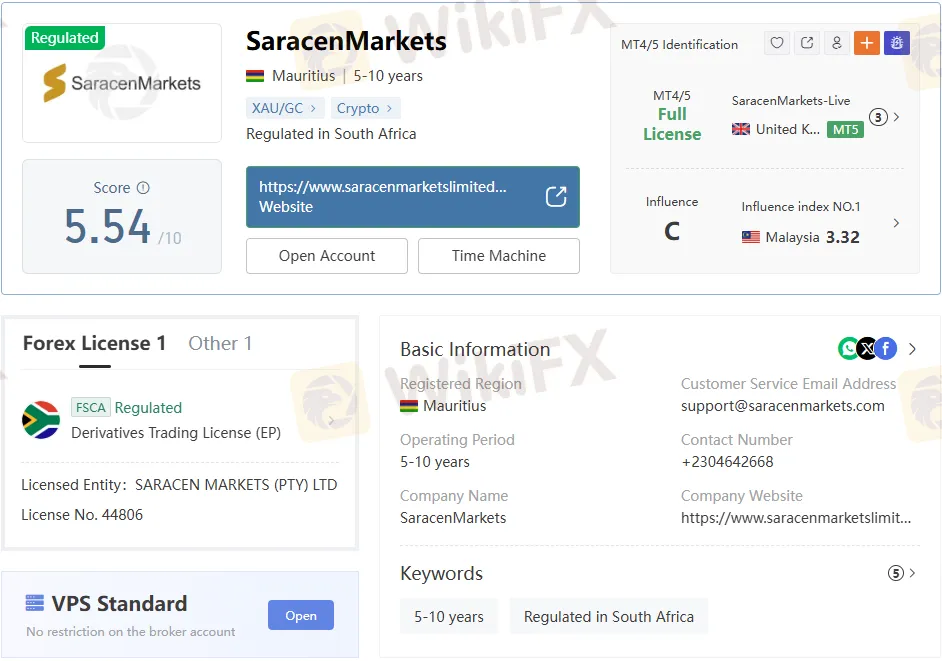Click the Influence grade C
Screen dimensions: 942x661
point(672,231)
